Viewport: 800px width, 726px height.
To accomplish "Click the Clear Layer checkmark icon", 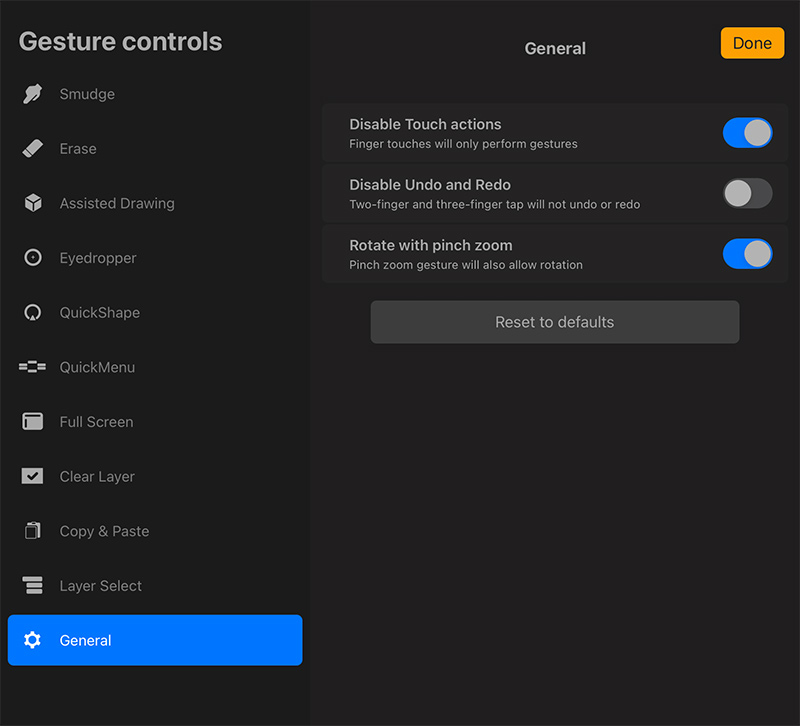I will click(32, 476).
